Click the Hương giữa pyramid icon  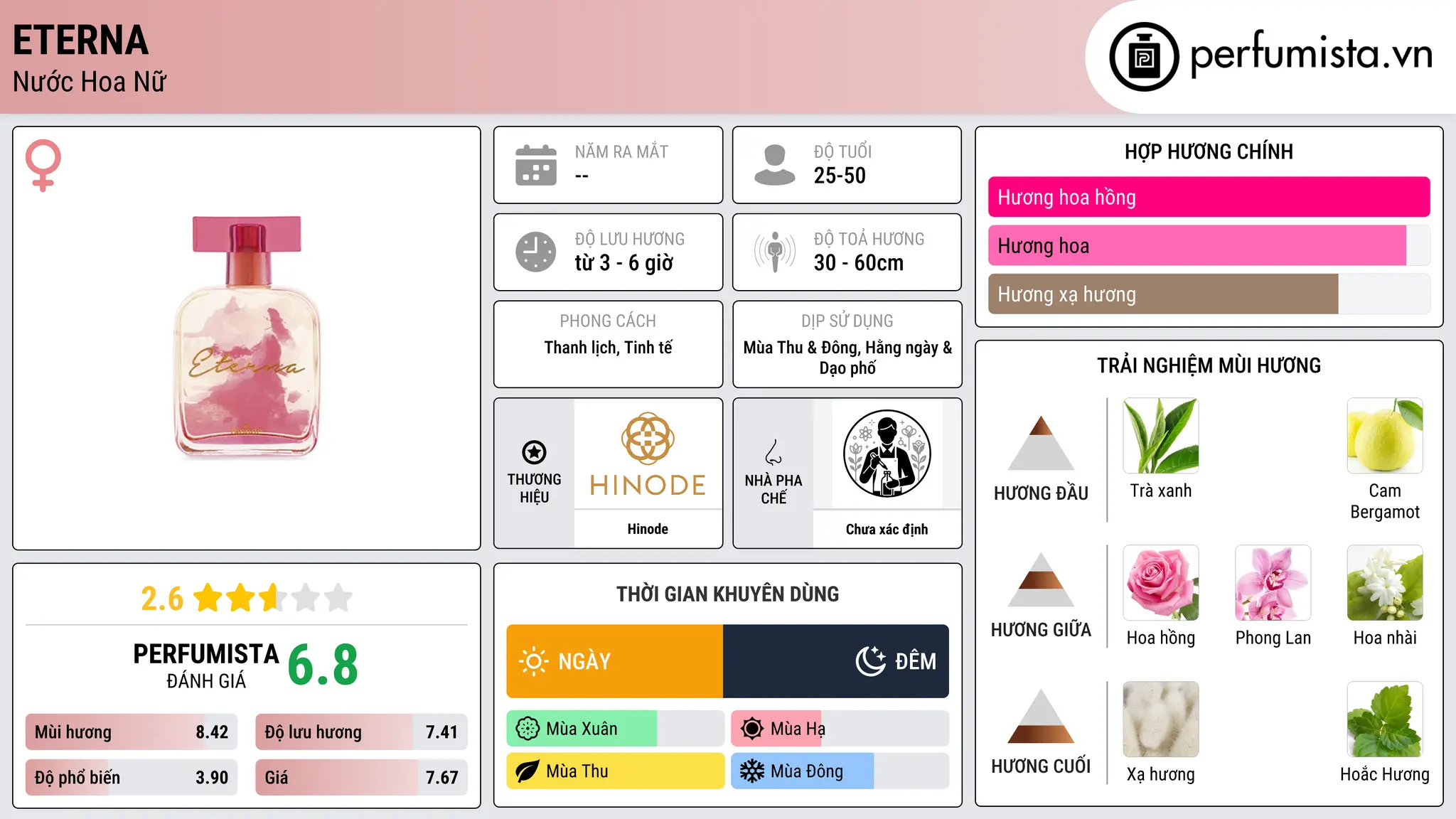tap(1041, 579)
